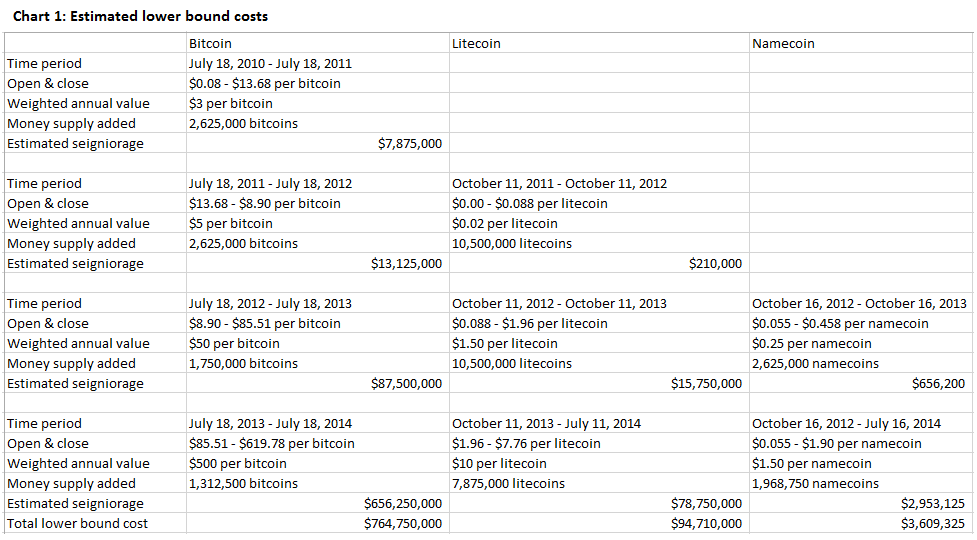
Task: Select the '$3 per bitcoin' cell
Action: pos(230,104)
